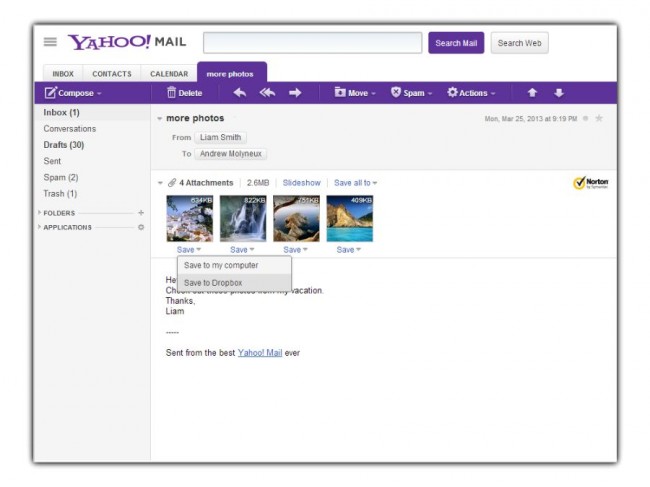Open the turquoise beach photo thumbnail
Screen dimensions: 650x487
click(x=349, y=218)
